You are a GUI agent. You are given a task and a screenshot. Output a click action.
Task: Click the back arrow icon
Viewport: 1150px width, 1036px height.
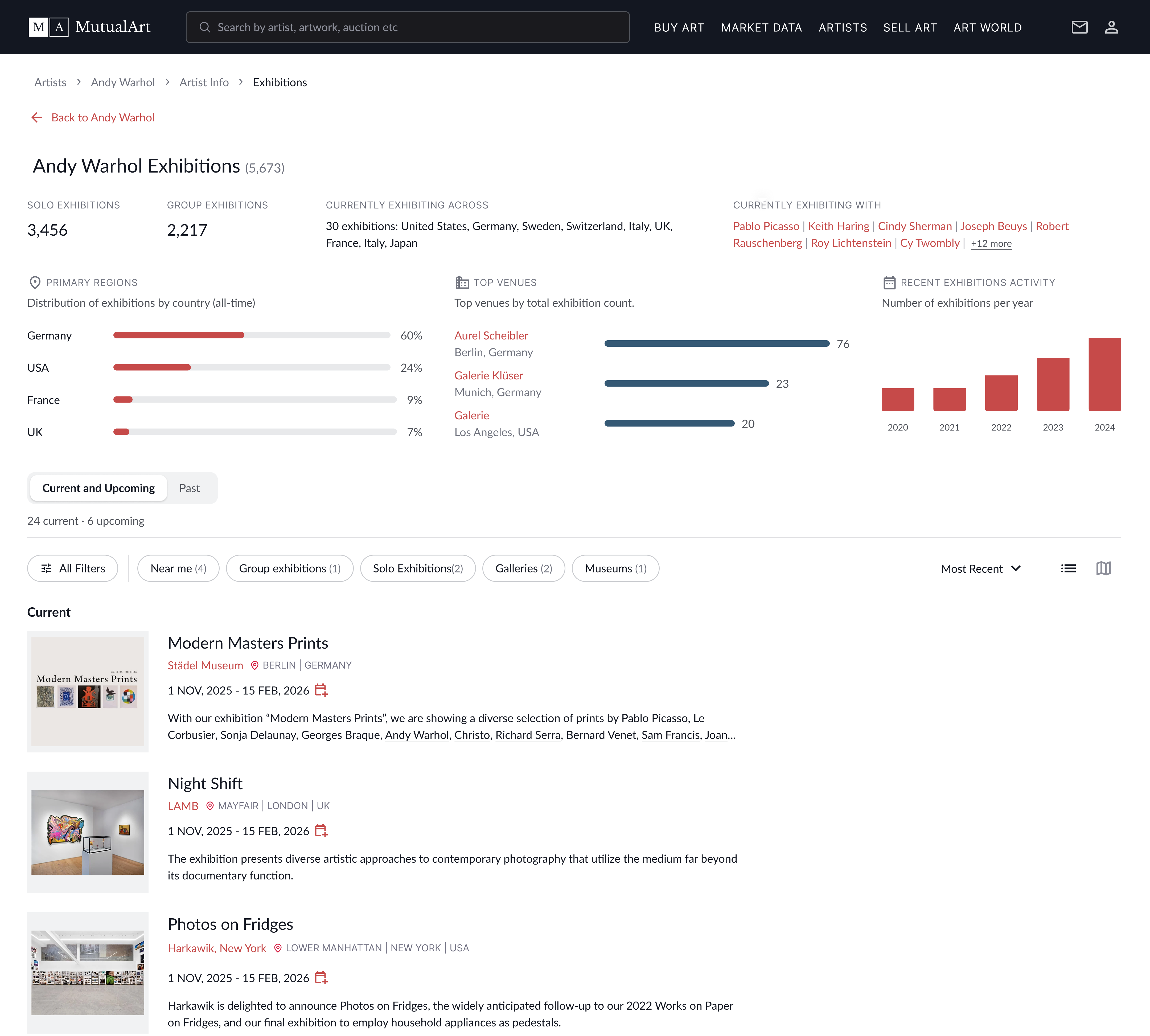(x=37, y=117)
